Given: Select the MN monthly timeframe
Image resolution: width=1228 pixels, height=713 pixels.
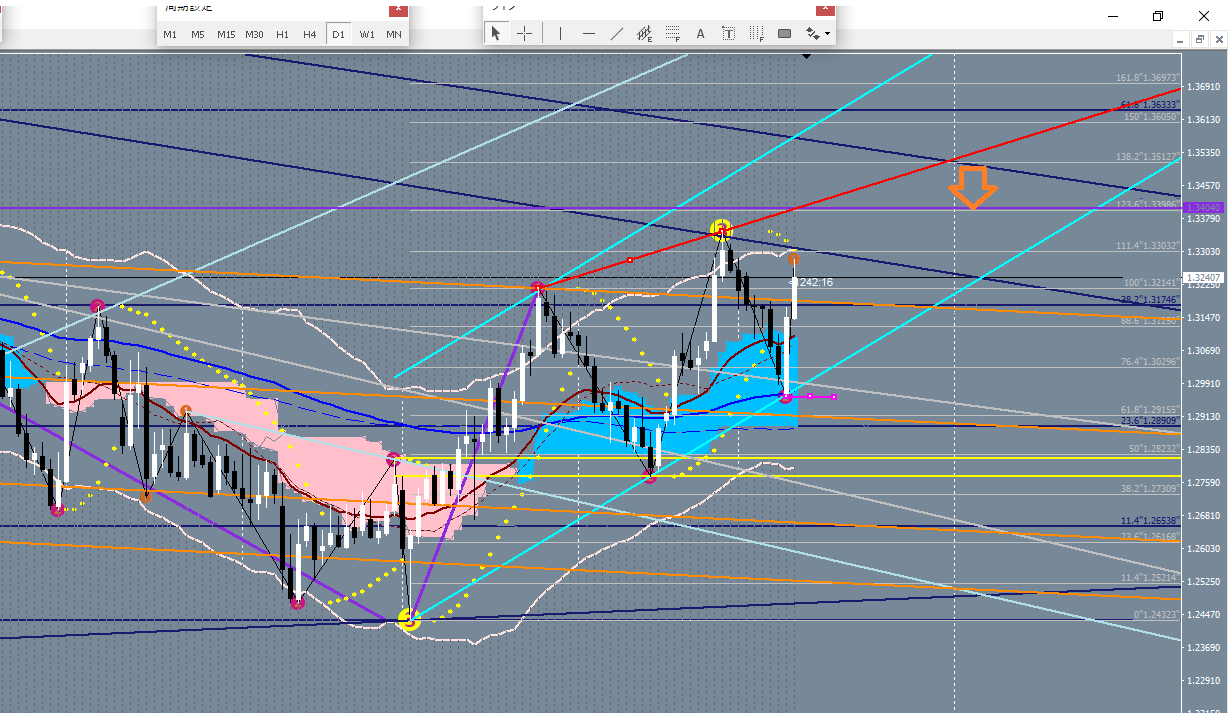Looking at the screenshot, I should 394,34.
